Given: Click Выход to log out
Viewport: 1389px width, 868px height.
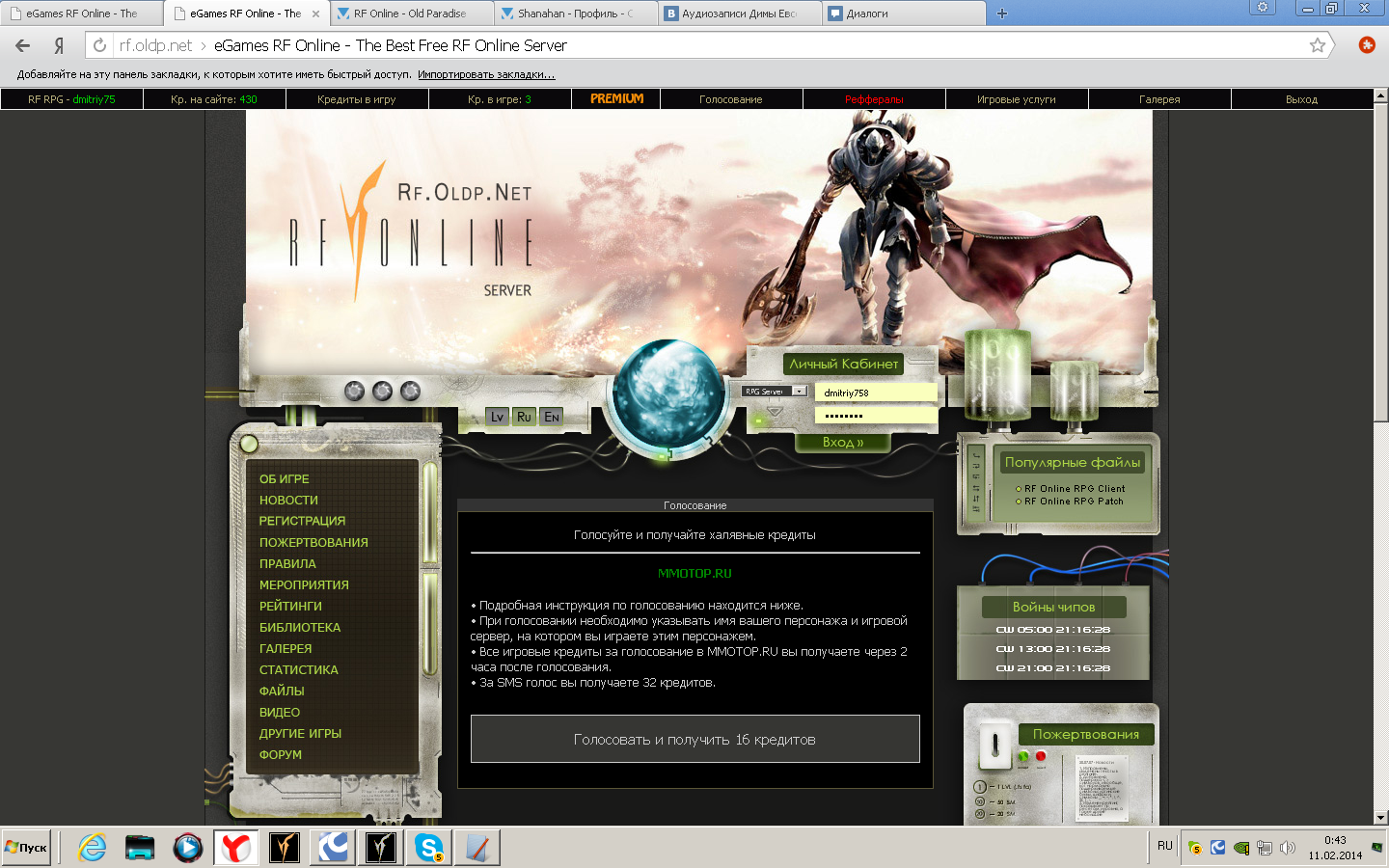Looking at the screenshot, I should coord(1301,99).
